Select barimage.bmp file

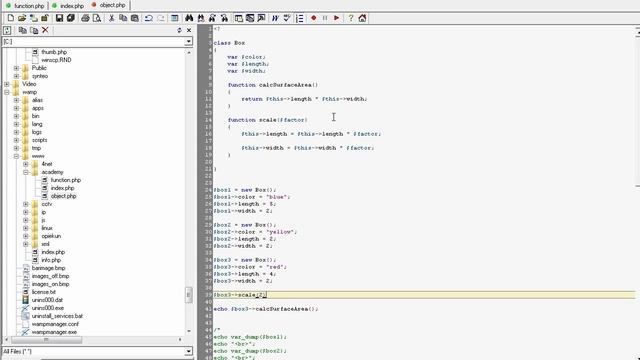(x=48, y=268)
